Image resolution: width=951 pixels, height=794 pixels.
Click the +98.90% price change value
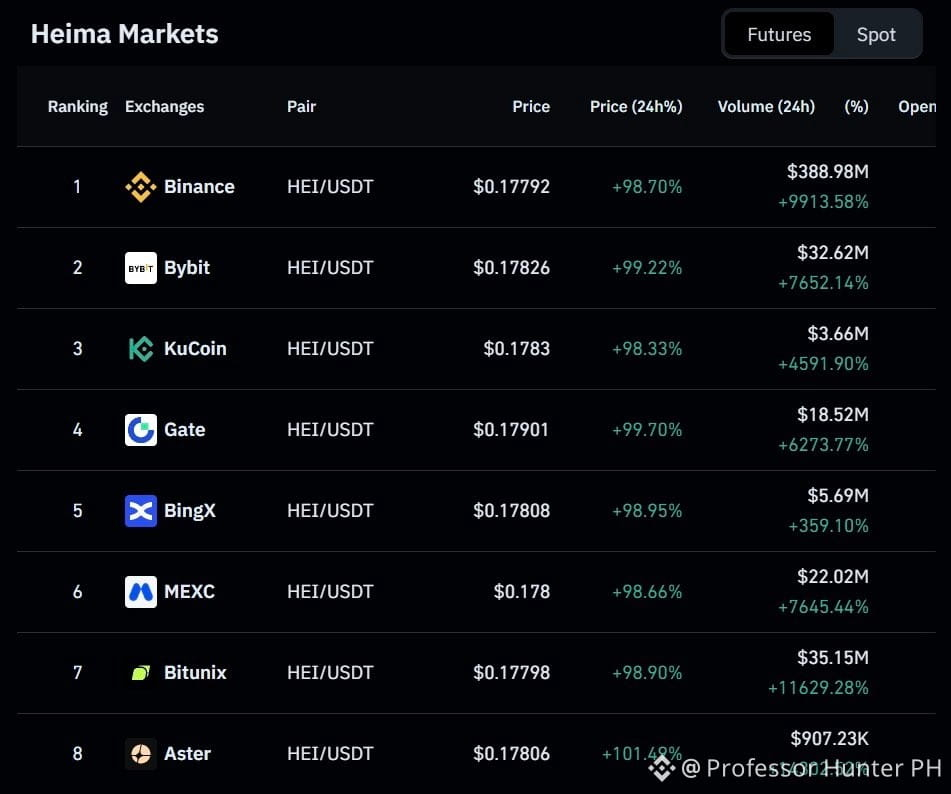(x=647, y=673)
